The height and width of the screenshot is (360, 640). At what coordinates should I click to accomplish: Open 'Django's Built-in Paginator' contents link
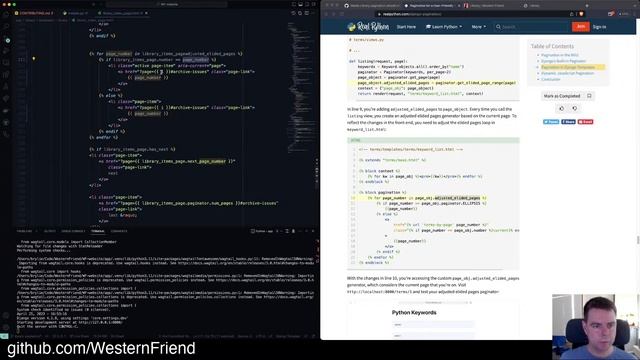pyautogui.click(x=563, y=61)
